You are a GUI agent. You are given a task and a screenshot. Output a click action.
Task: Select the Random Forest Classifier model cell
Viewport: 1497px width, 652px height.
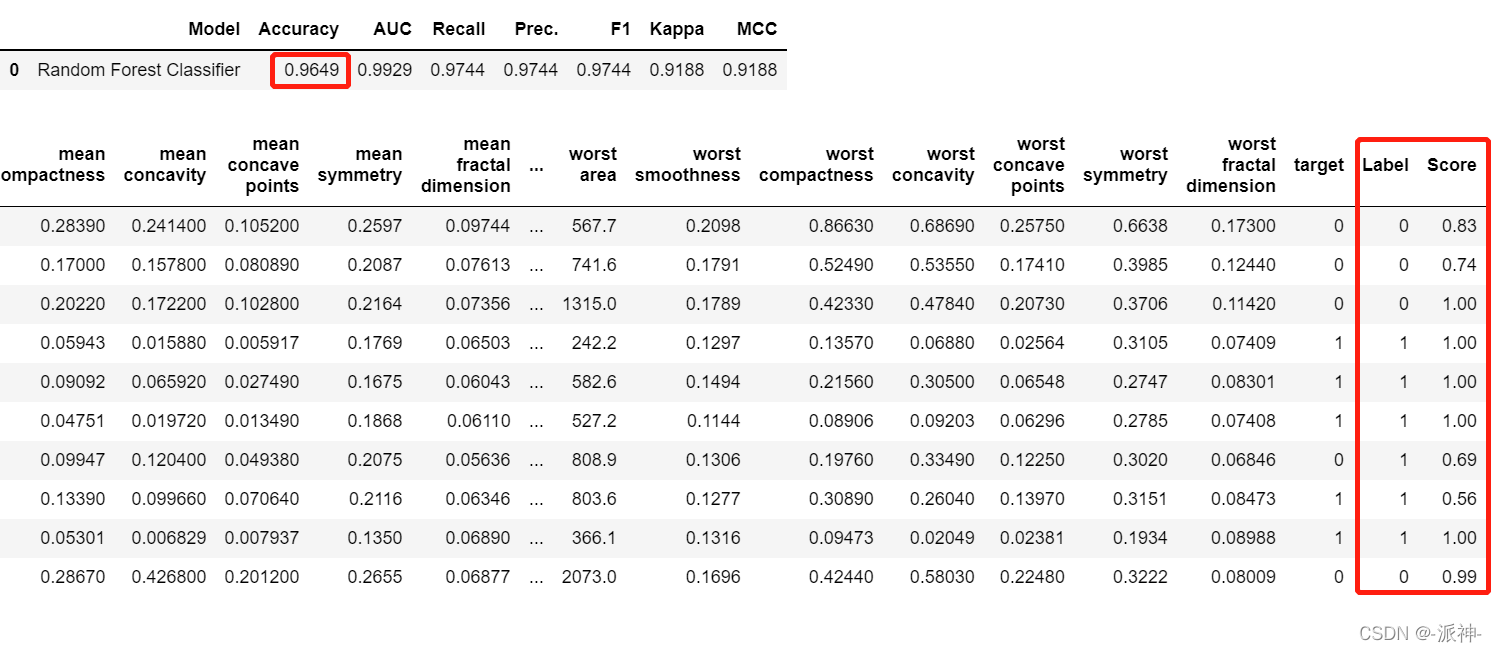click(x=139, y=70)
